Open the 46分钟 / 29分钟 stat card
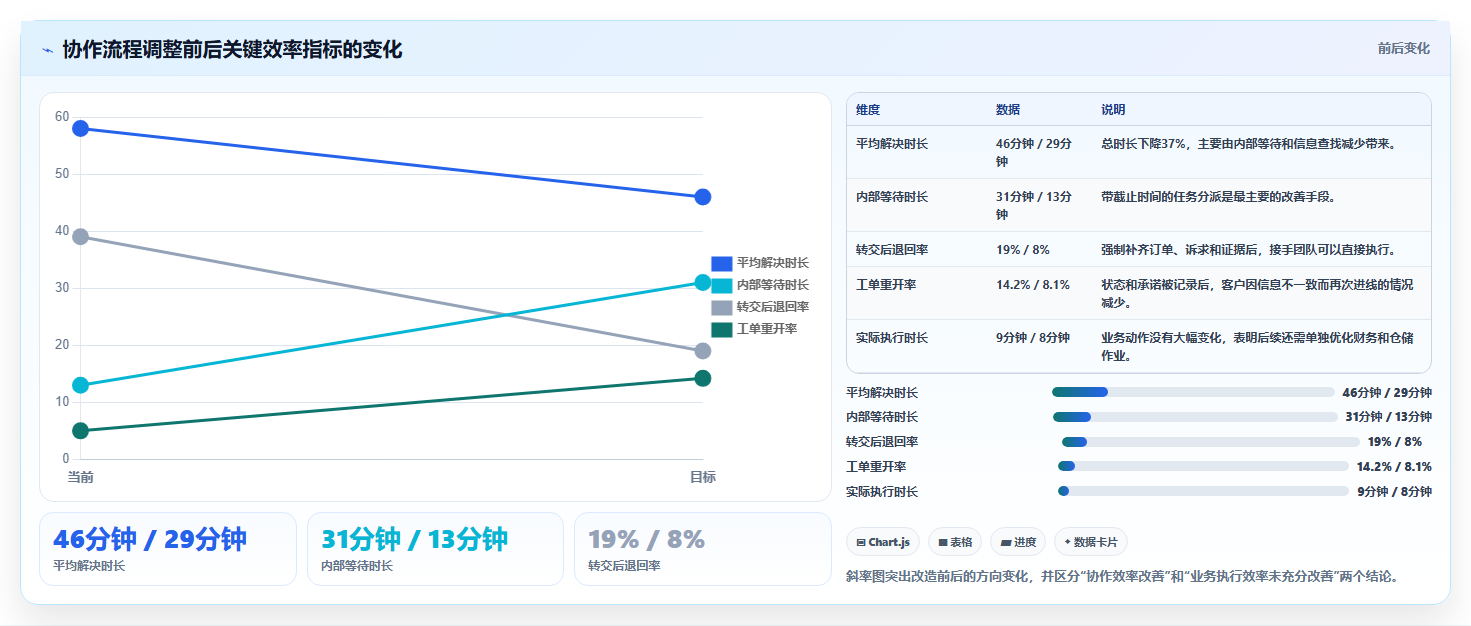1471x626 pixels. click(x=168, y=549)
